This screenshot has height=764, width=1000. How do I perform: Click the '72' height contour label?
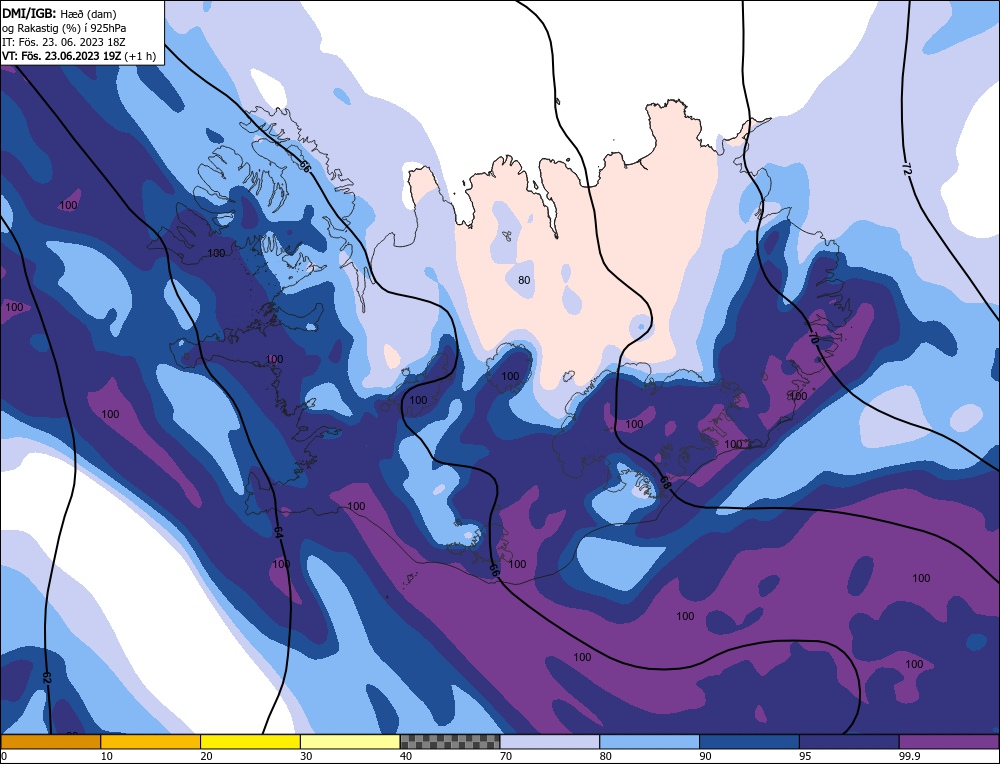[906, 168]
